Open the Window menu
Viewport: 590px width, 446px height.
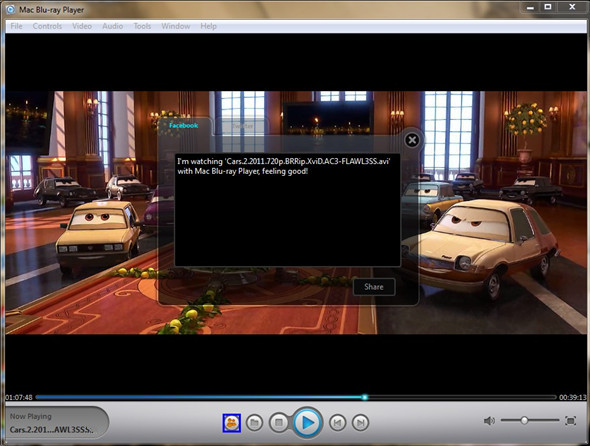click(175, 26)
